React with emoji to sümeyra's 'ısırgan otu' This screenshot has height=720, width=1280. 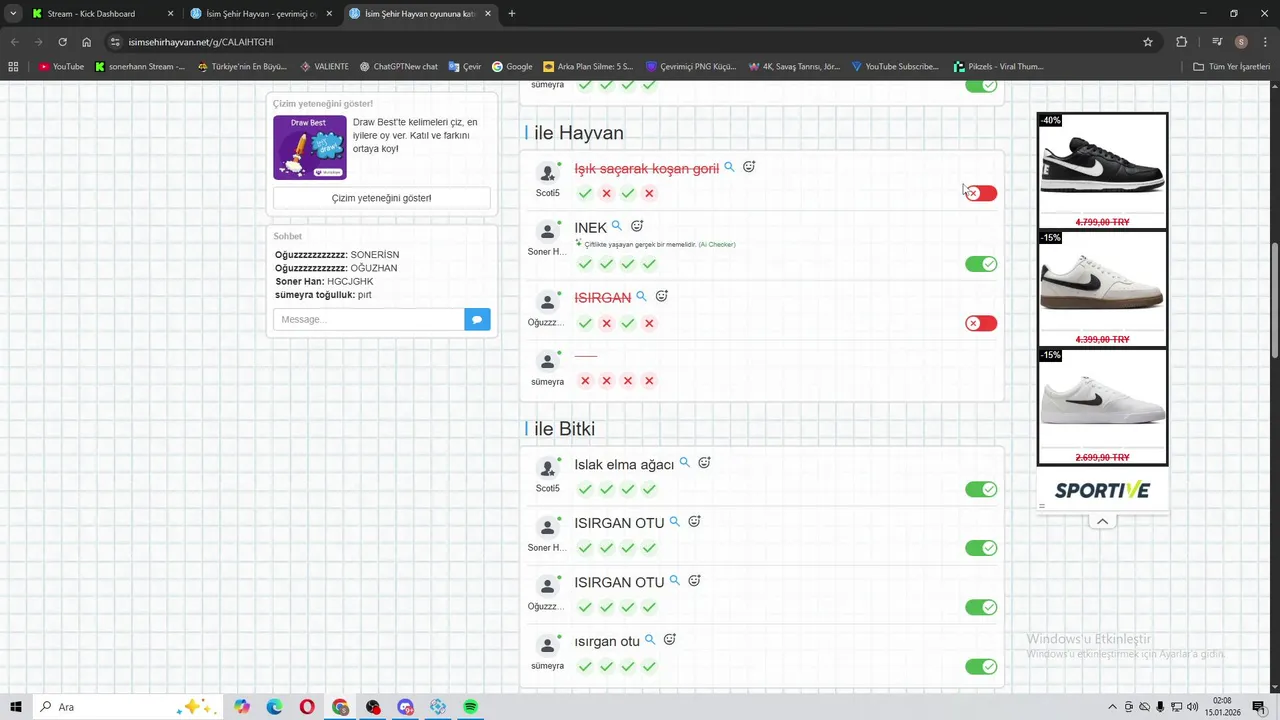[670, 640]
